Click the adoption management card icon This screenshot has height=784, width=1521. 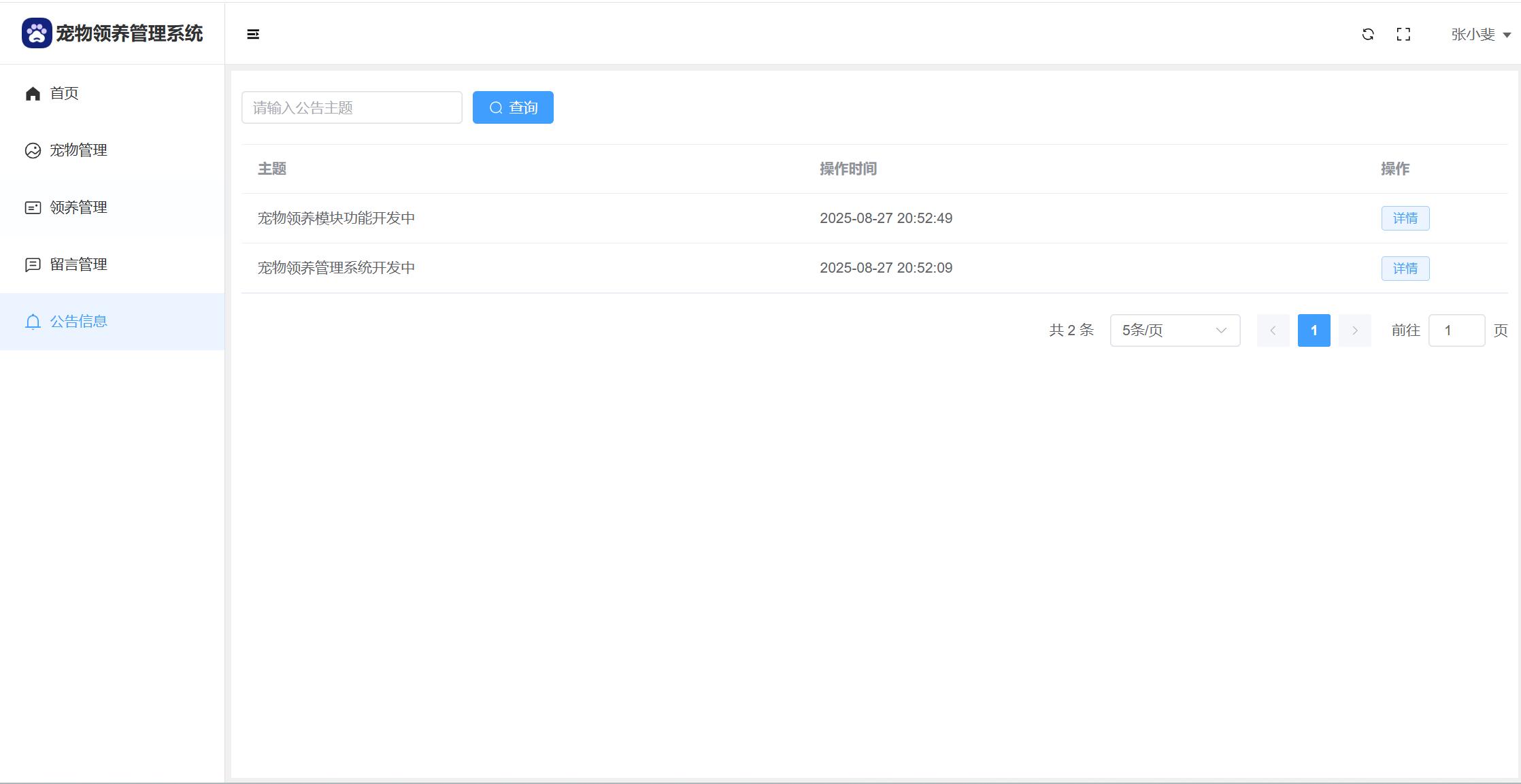click(33, 208)
